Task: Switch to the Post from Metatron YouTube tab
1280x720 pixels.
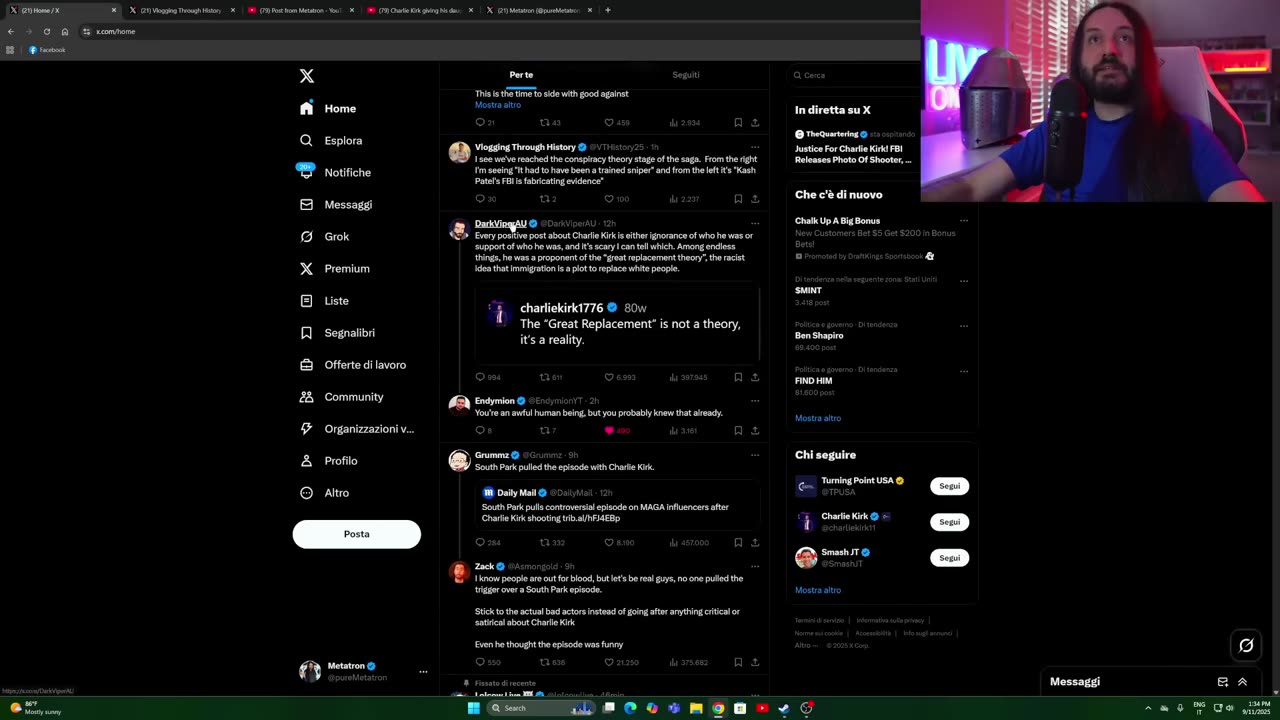Action: tap(299, 10)
